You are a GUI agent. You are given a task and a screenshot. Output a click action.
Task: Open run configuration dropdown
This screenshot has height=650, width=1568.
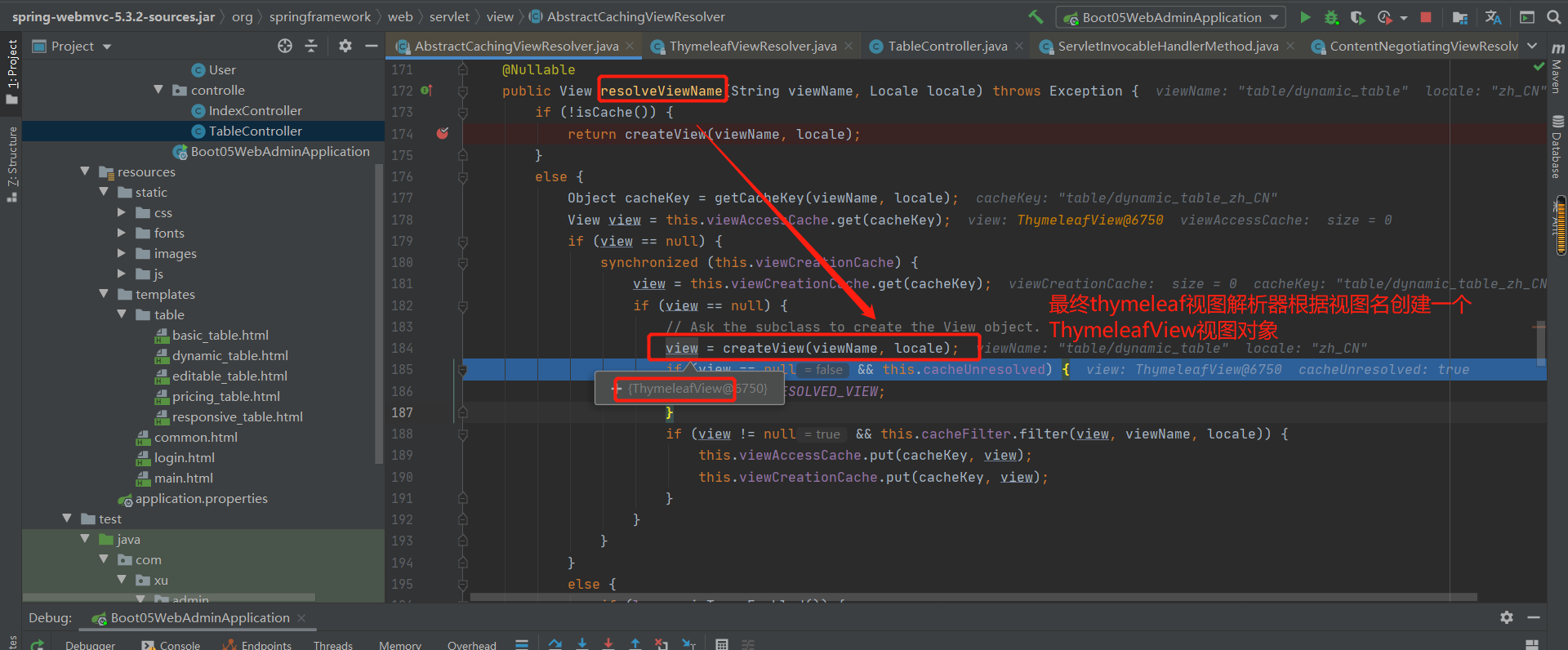tap(1171, 17)
